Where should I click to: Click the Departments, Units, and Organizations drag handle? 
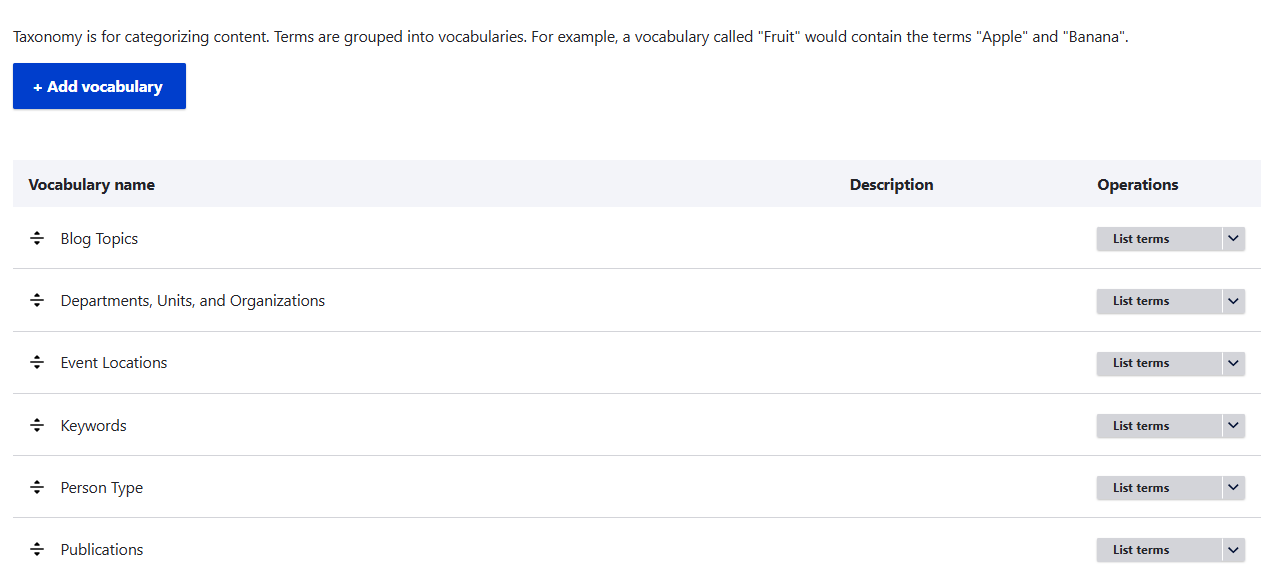coord(37,301)
